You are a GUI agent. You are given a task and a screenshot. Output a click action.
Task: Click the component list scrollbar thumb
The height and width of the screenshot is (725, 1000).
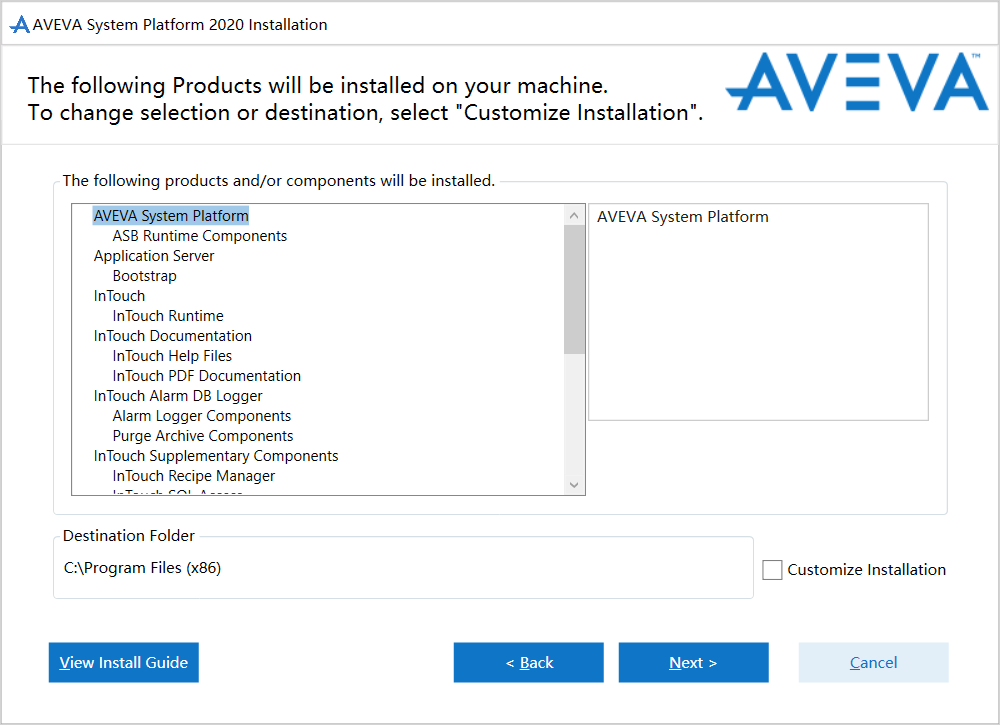(574, 289)
